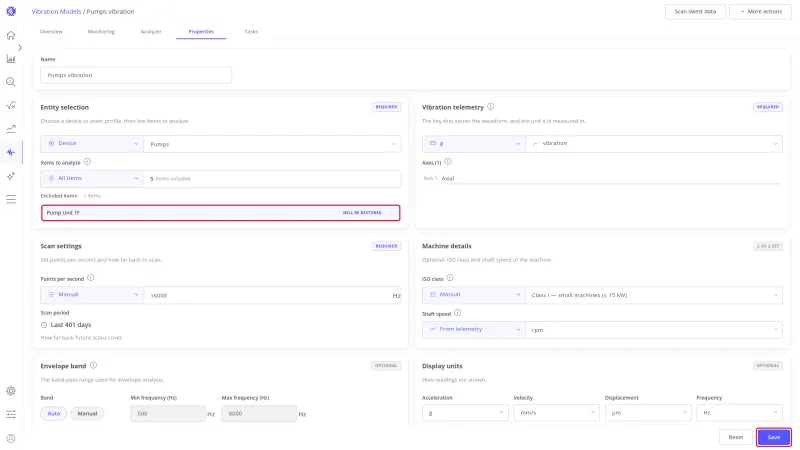800x450 pixels.
Task: Open the square root formula sidebar icon
Action: click(11, 106)
